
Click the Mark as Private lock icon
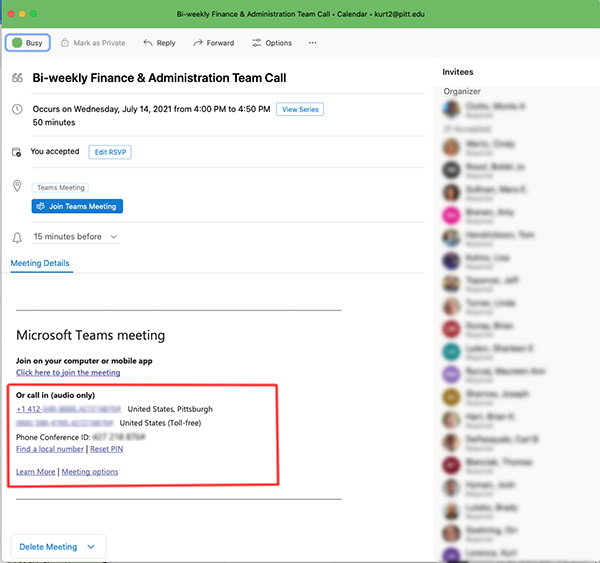(x=65, y=42)
